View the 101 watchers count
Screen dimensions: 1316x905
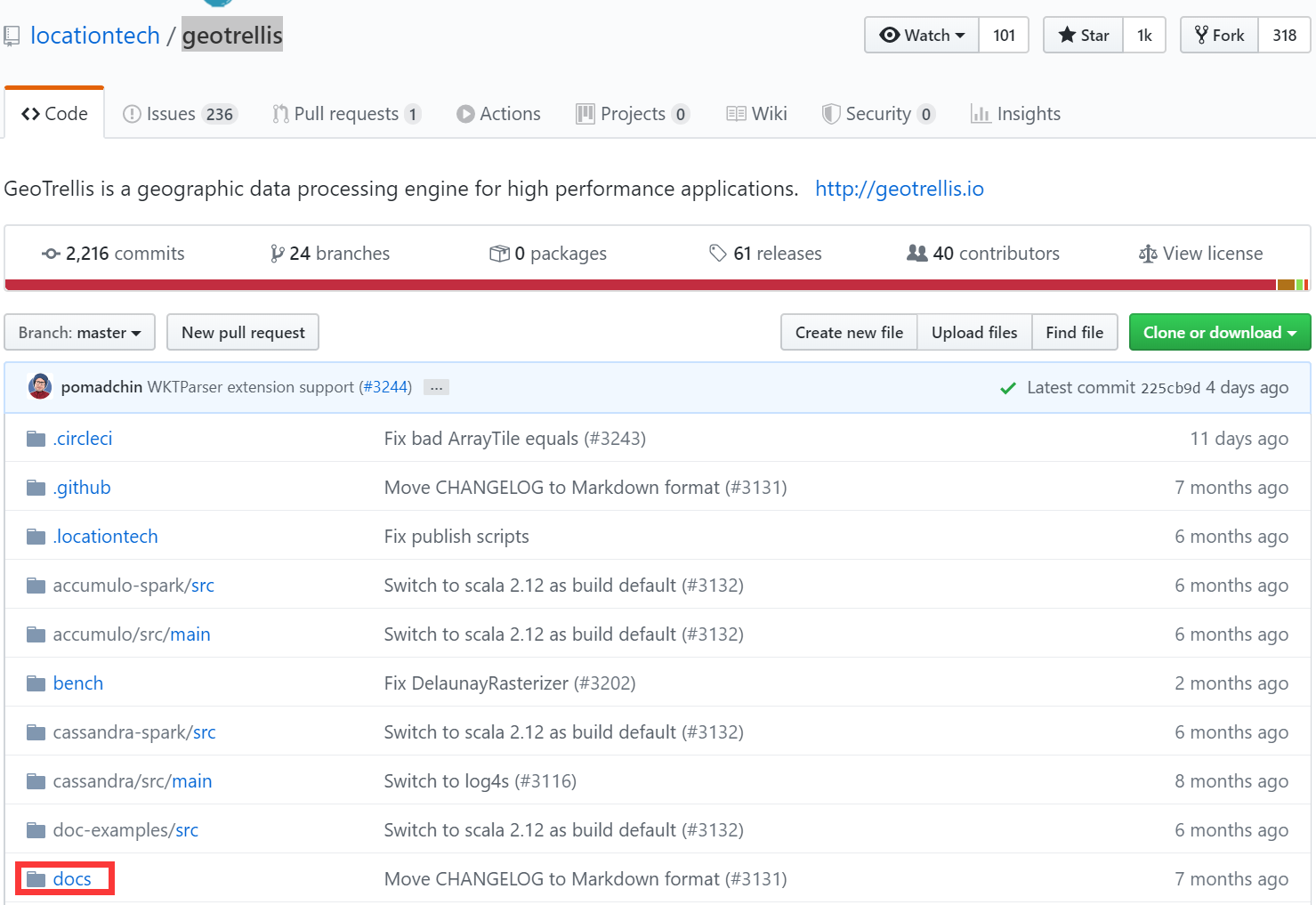pyautogui.click(x=1004, y=36)
